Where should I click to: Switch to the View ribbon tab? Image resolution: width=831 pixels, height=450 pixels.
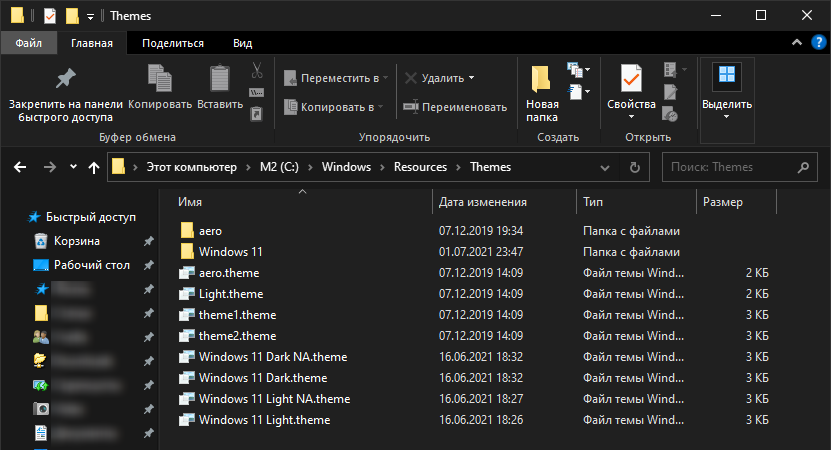point(242,43)
